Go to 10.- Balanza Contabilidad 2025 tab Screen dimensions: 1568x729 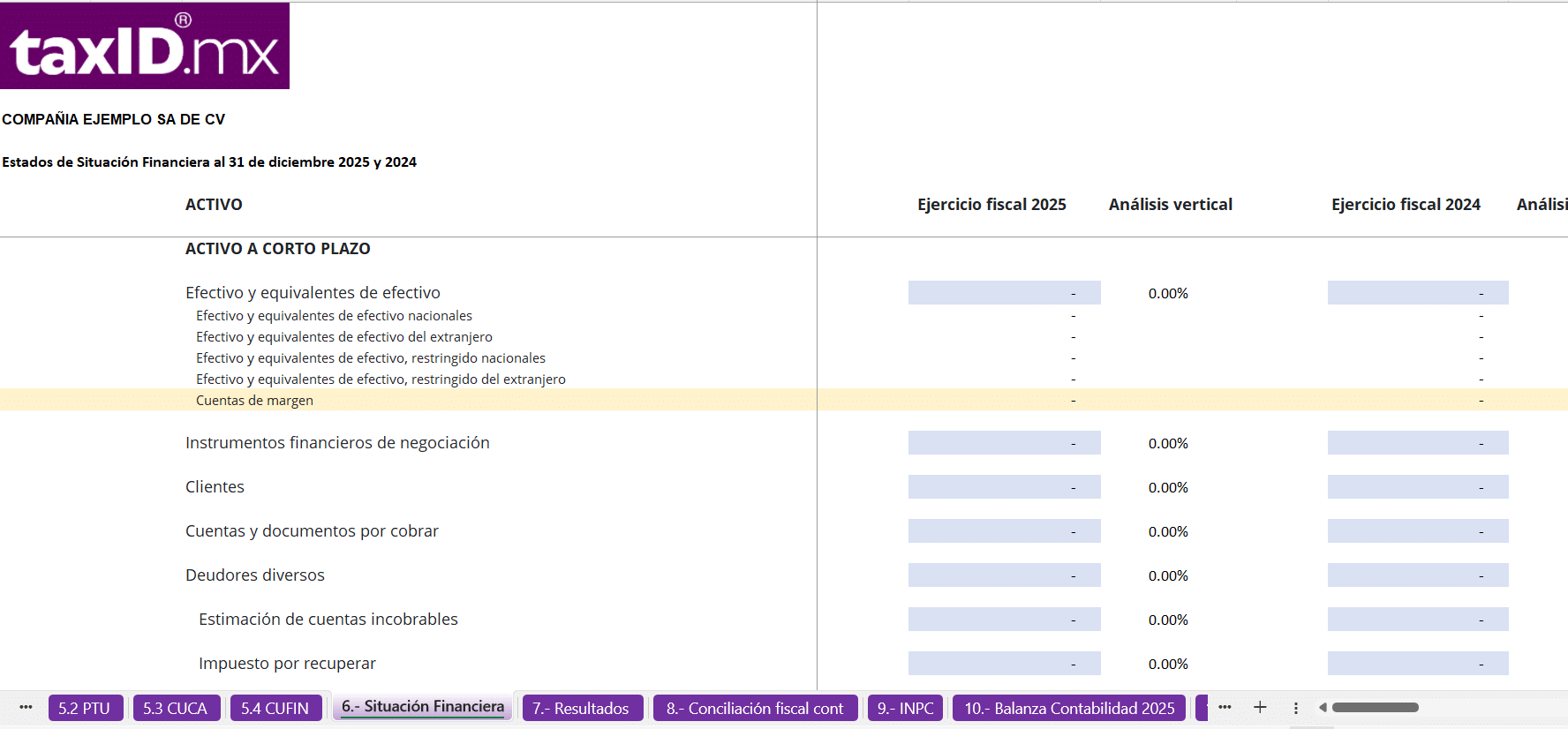coord(1069,708)
